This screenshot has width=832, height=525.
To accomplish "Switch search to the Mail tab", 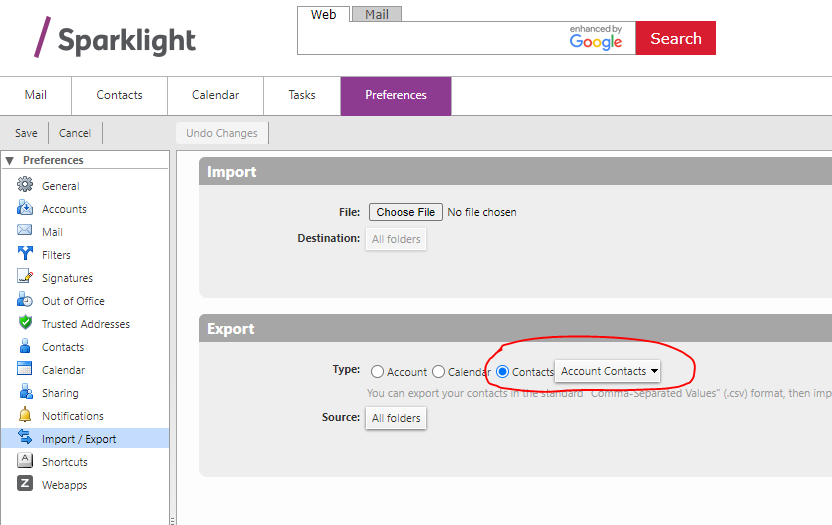I will tap(377, 14).
